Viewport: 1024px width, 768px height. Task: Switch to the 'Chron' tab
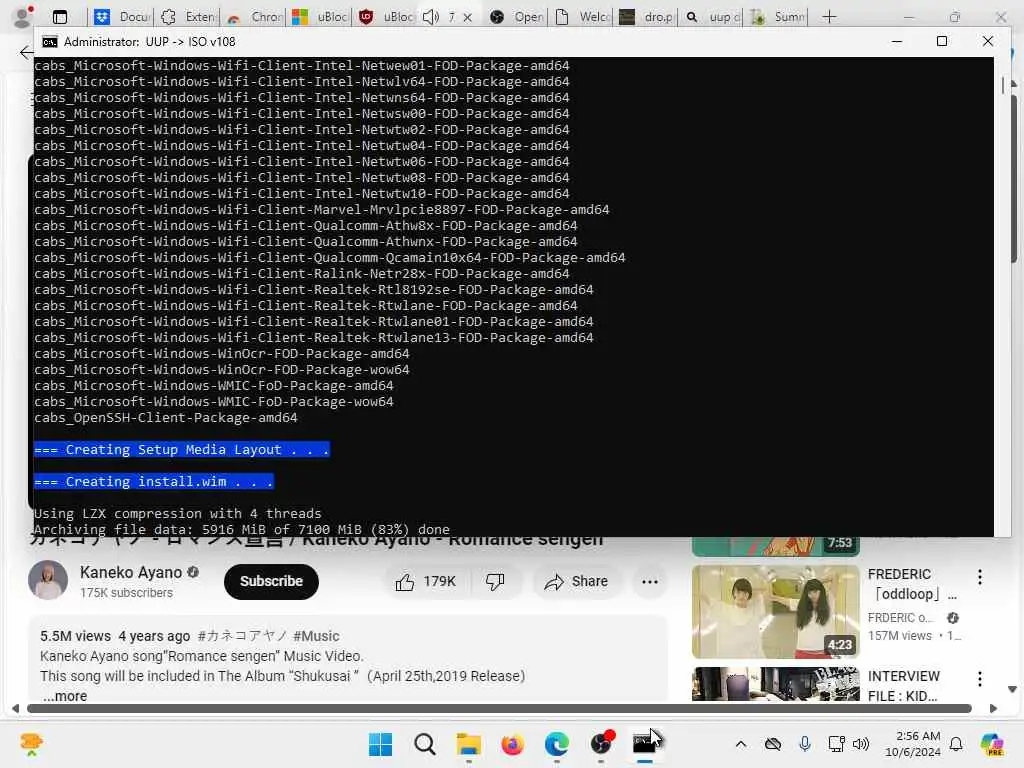(254, 17)
